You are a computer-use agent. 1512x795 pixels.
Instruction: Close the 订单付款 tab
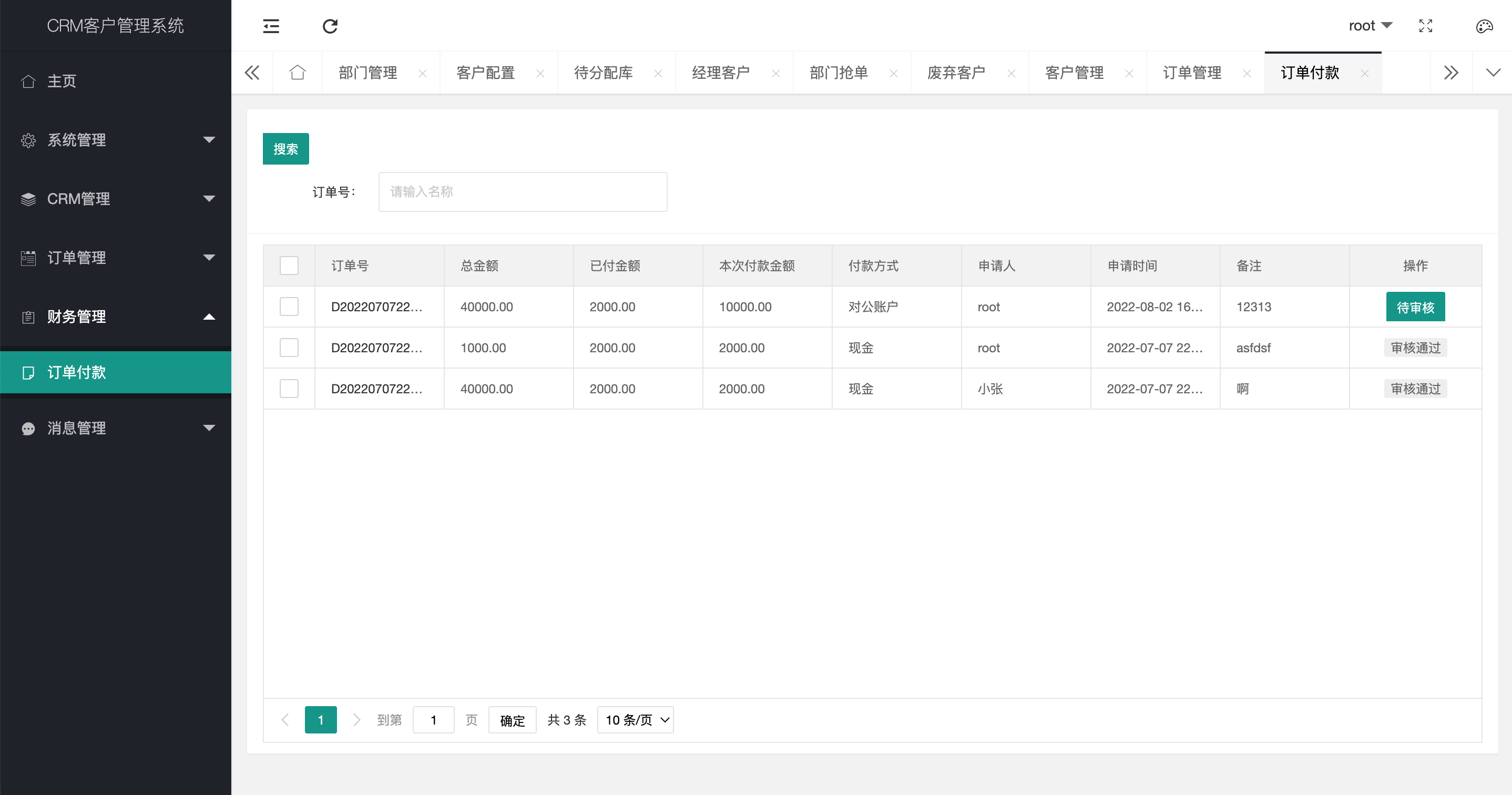coord(1365,74)
